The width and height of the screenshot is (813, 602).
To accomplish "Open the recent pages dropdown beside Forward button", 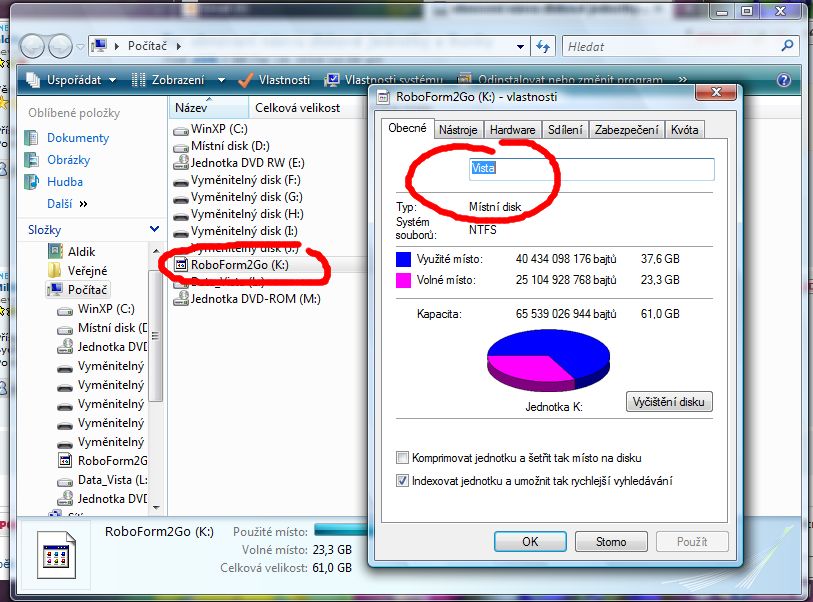I will pyautogui.click(x=80, y=47).
